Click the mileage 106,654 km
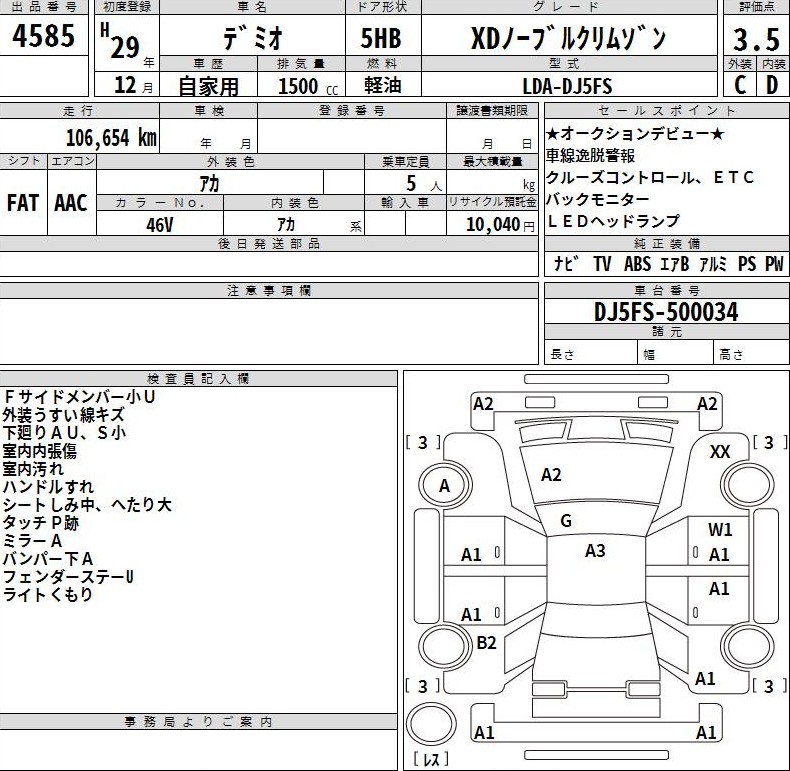The width and height of the screenshot is (790, 771). 111,137
